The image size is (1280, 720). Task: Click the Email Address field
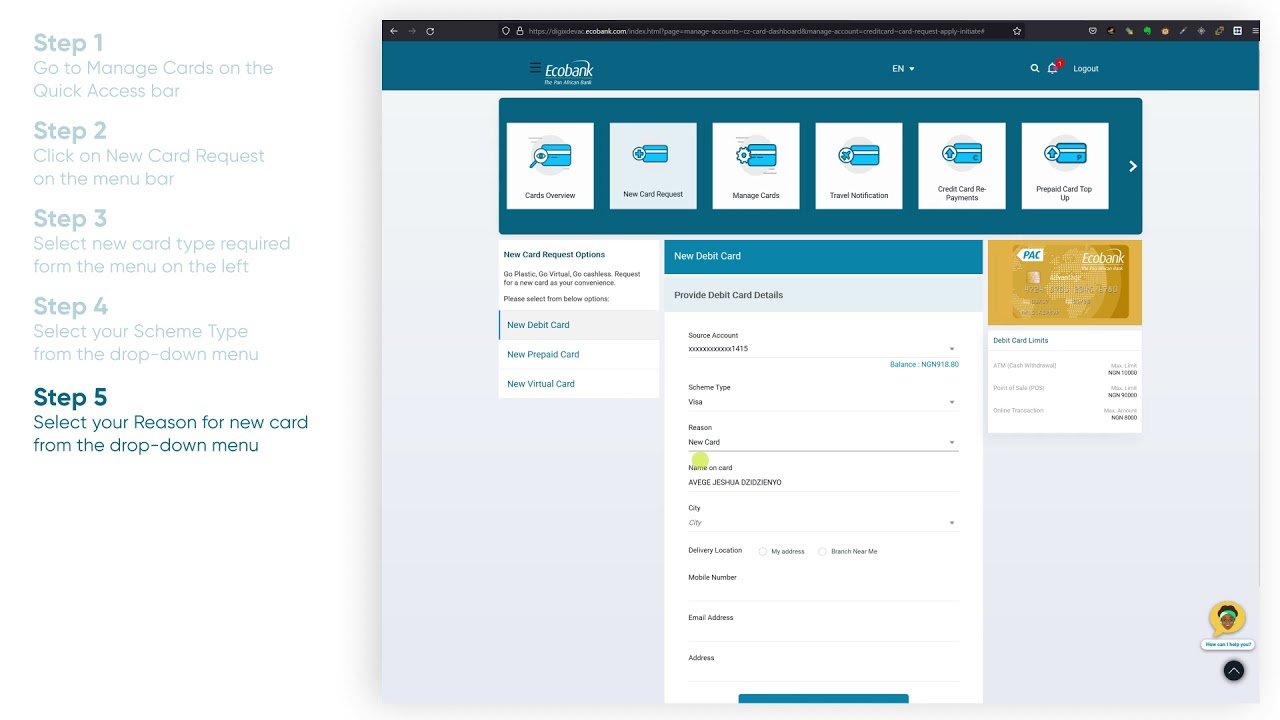click(823, 632)
